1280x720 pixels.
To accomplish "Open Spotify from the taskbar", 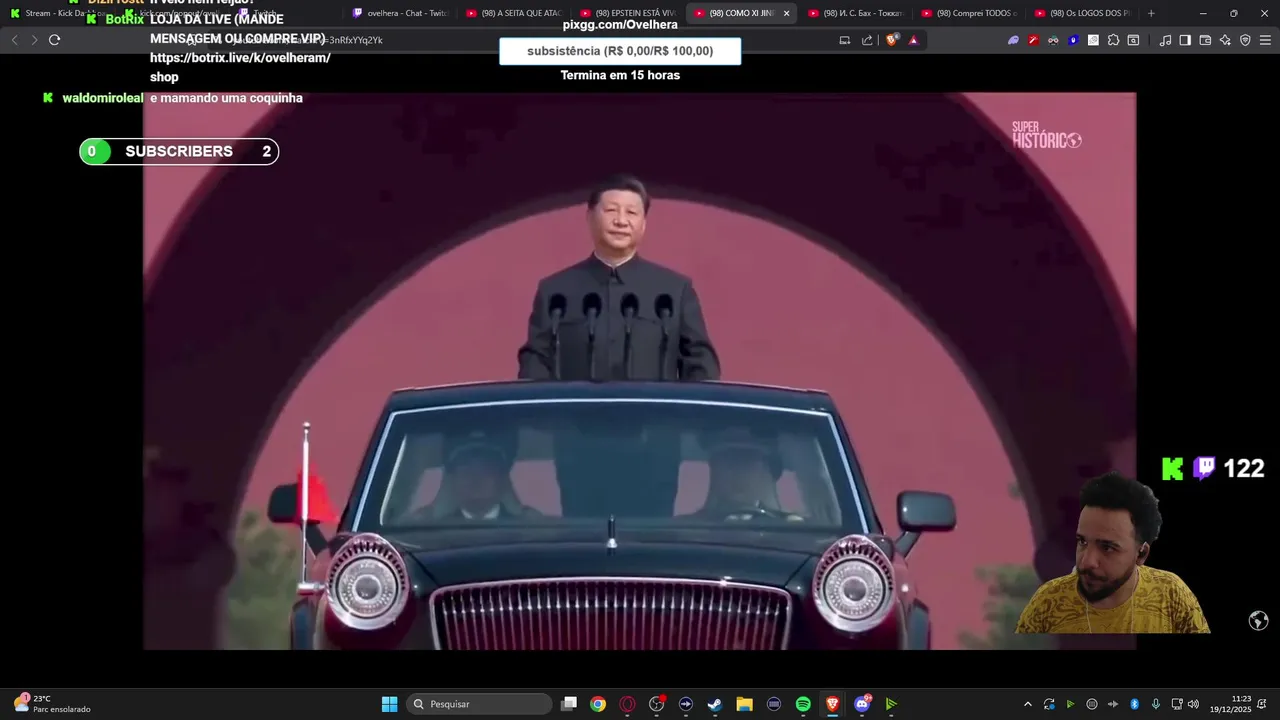I will (803, 704).
